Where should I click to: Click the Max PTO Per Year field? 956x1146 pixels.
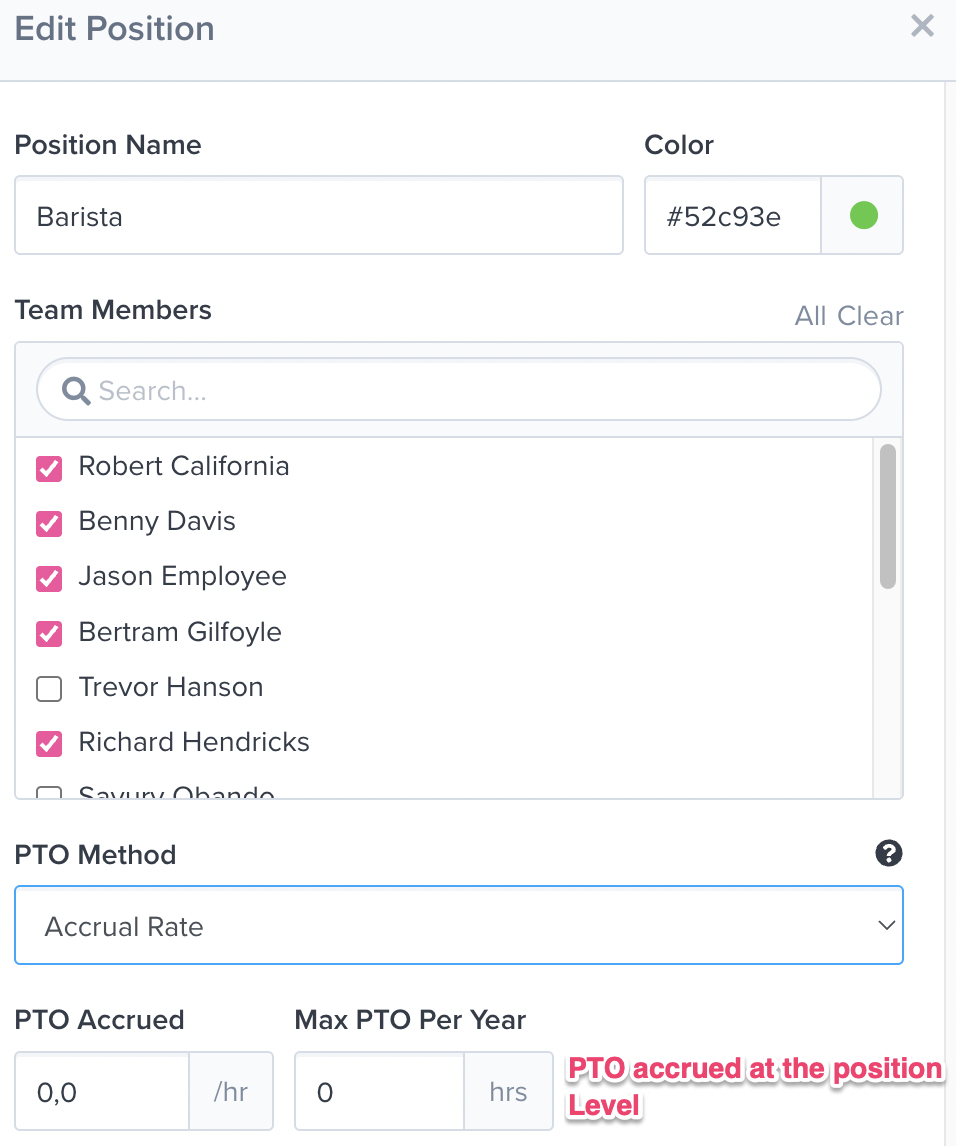380,1091
